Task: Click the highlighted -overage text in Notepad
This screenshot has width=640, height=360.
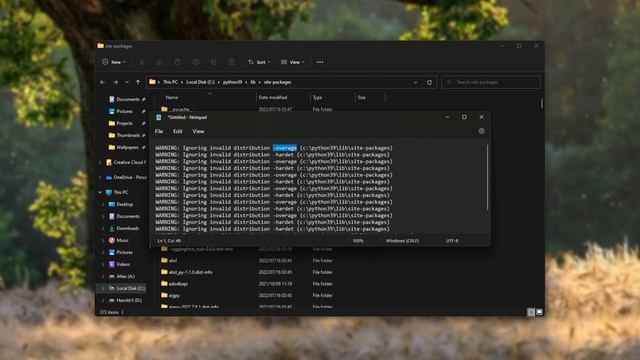Action: click(x=285, y=148)
